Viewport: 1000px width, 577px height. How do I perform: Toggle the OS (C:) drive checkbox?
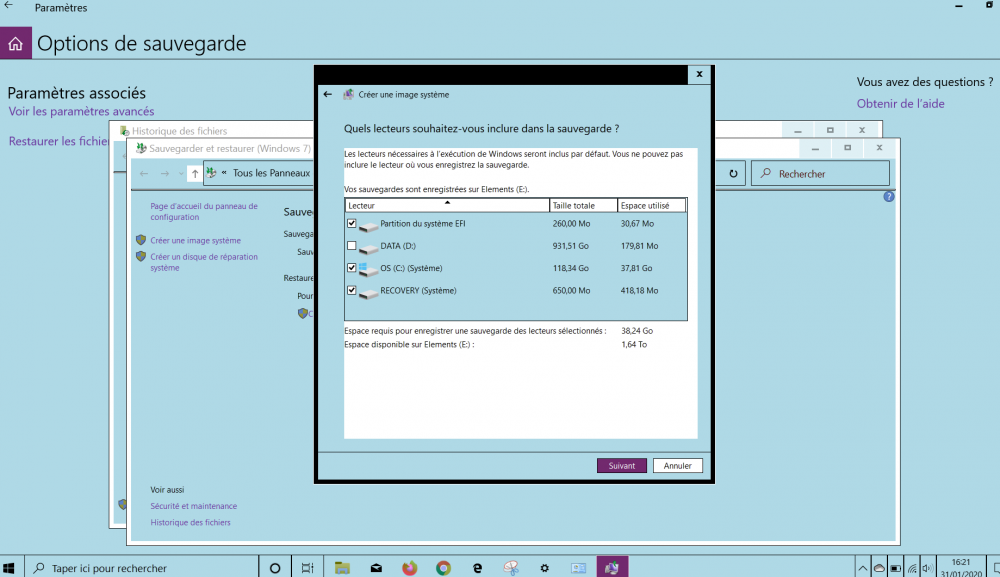[x=351, y=268]
